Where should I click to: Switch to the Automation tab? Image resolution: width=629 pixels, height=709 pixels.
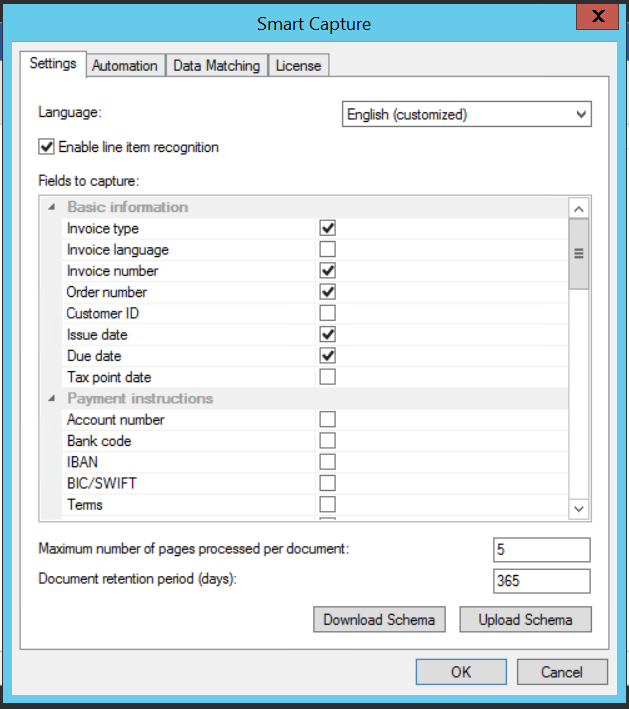click(125, 66)
